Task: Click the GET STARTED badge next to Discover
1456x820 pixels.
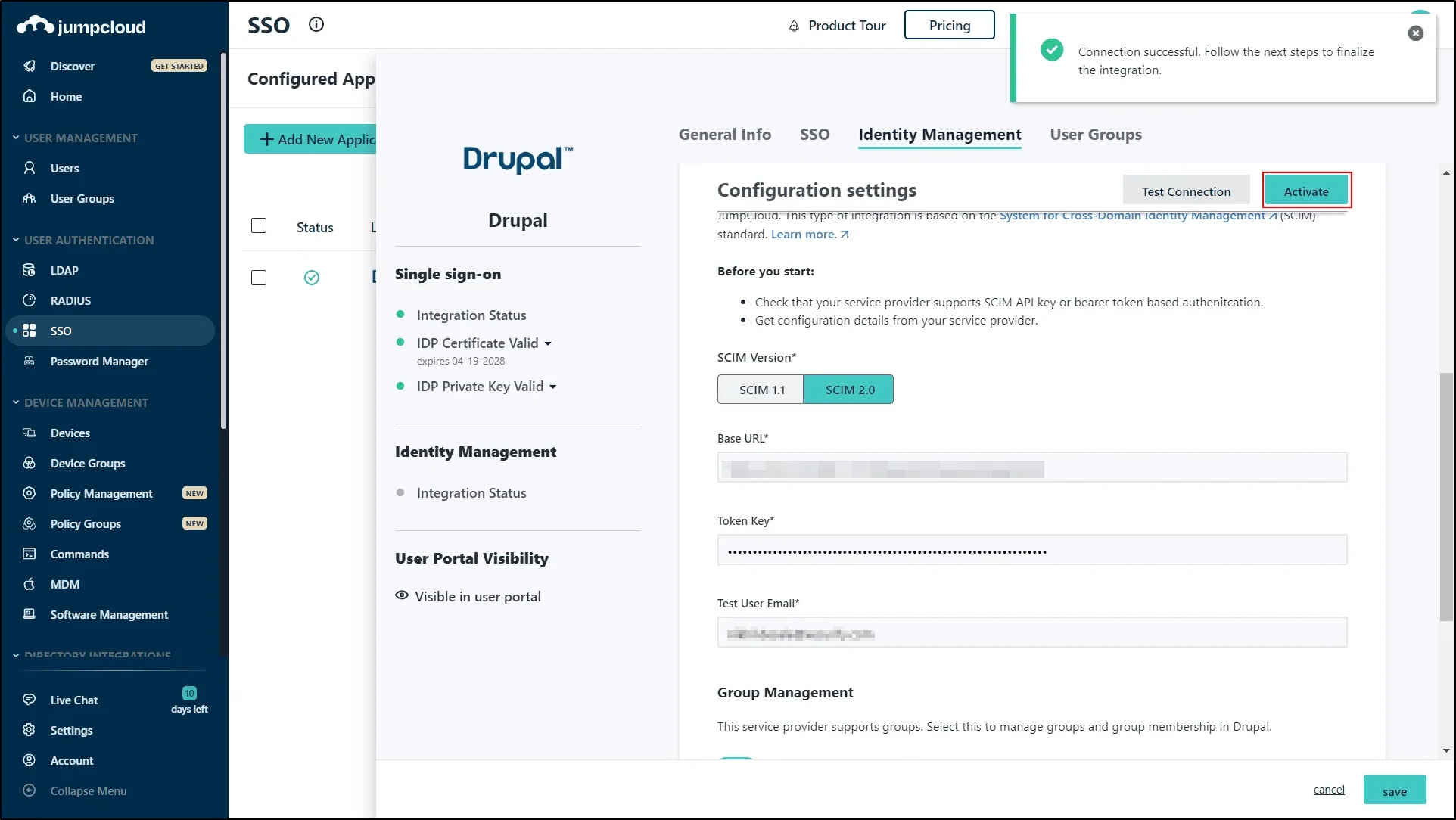Action: (x=179, y=66)
